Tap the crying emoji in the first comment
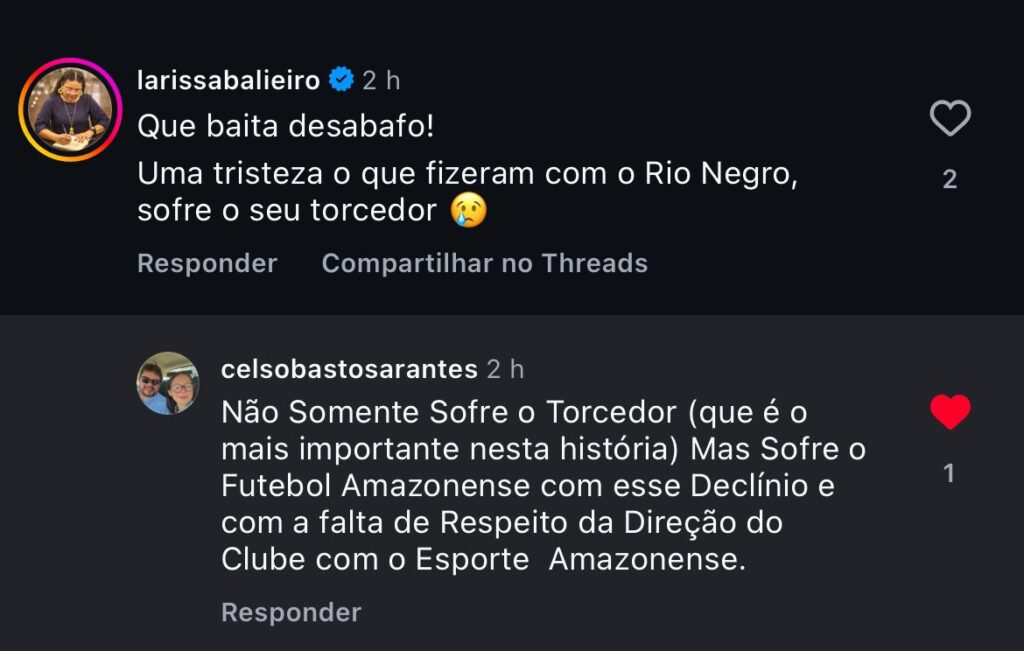Screen dimensions: 1024x651 (468, 210)
